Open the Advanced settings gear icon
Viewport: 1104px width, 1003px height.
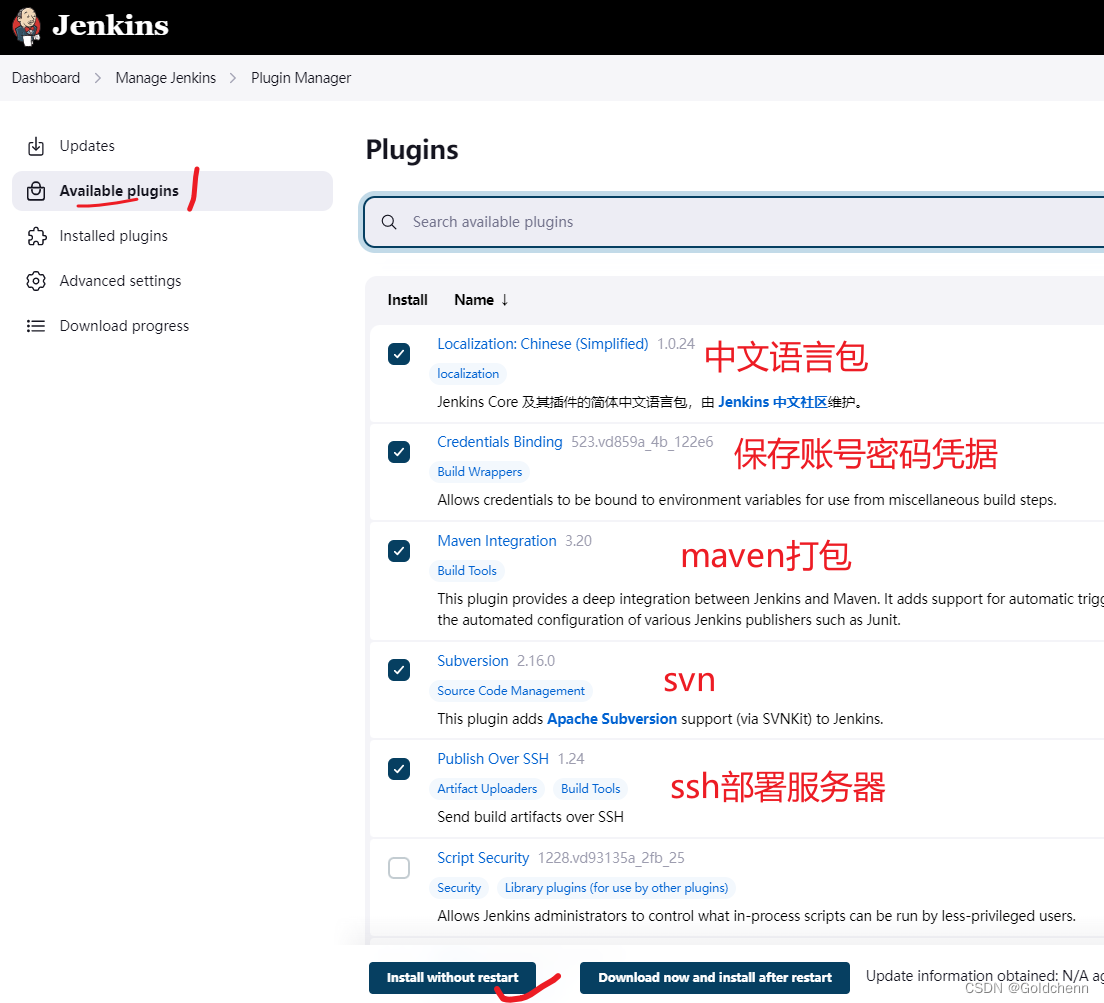click(x=37, y=281)
